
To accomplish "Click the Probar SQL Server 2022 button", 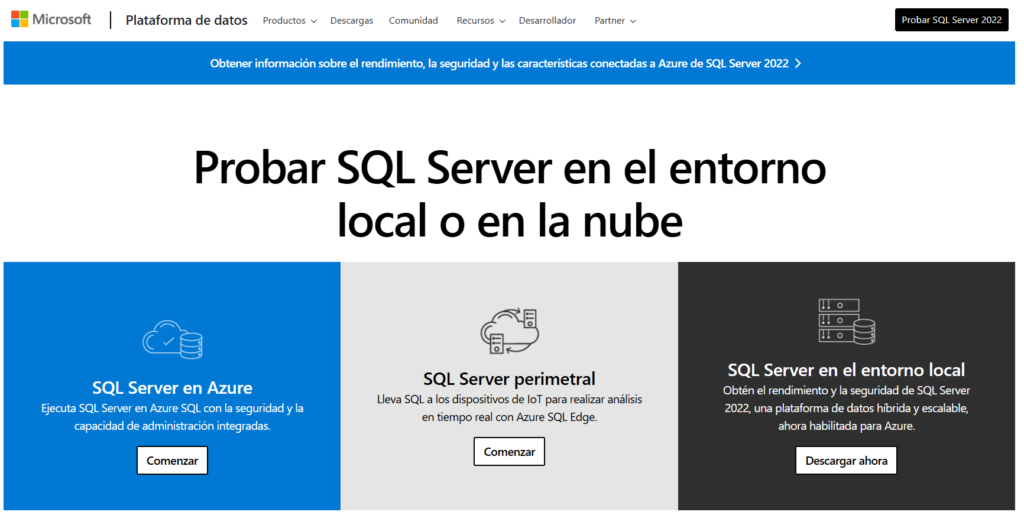I will [952, 20].
